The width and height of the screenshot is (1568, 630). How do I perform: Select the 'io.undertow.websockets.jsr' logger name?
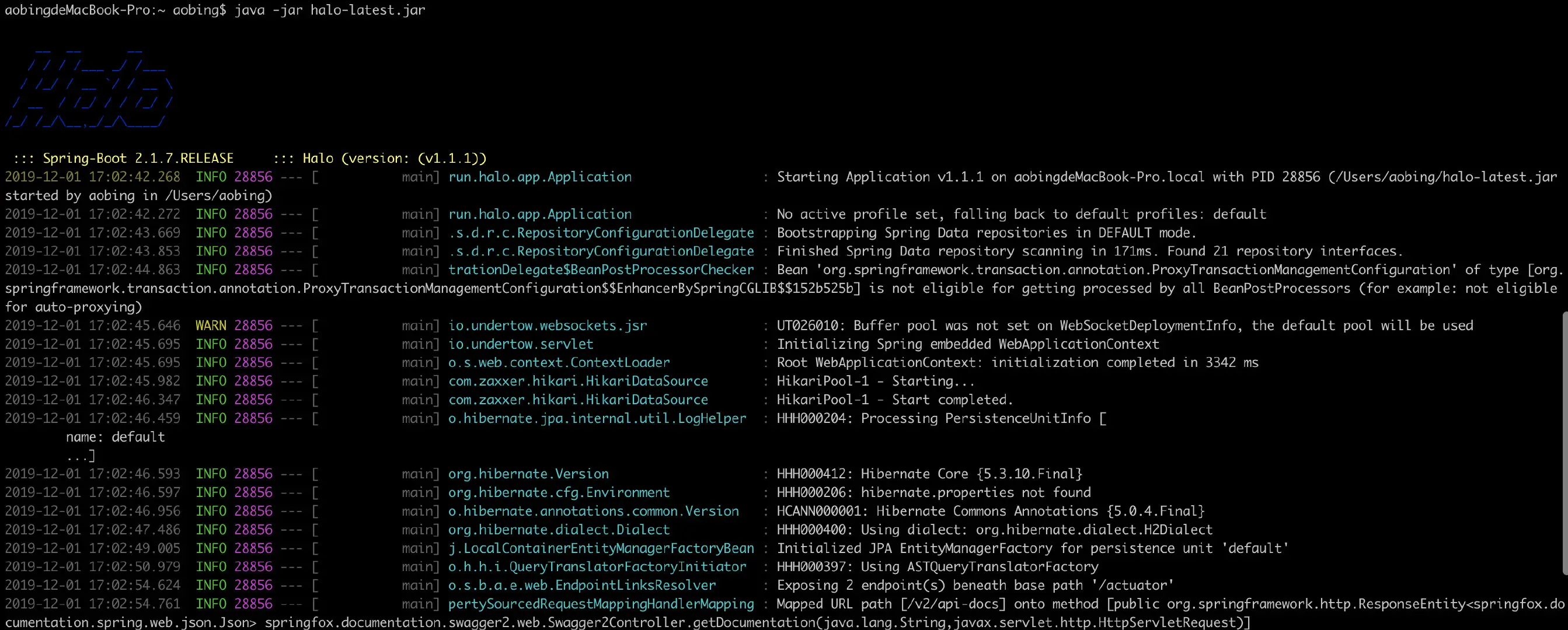pyautogui.click(x=547, y=326)
